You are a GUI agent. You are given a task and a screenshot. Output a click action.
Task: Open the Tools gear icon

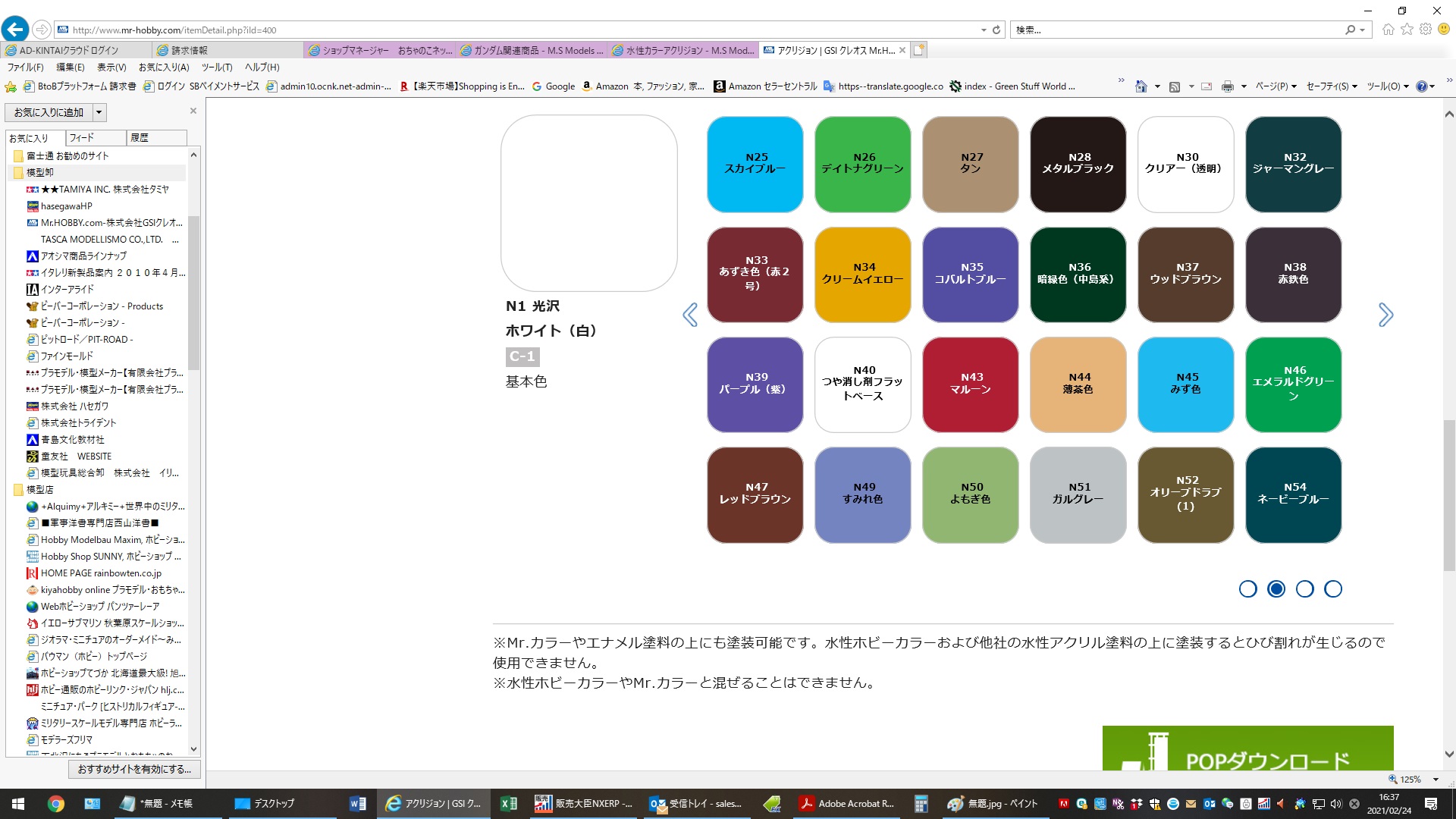(x=1426, y=30)
